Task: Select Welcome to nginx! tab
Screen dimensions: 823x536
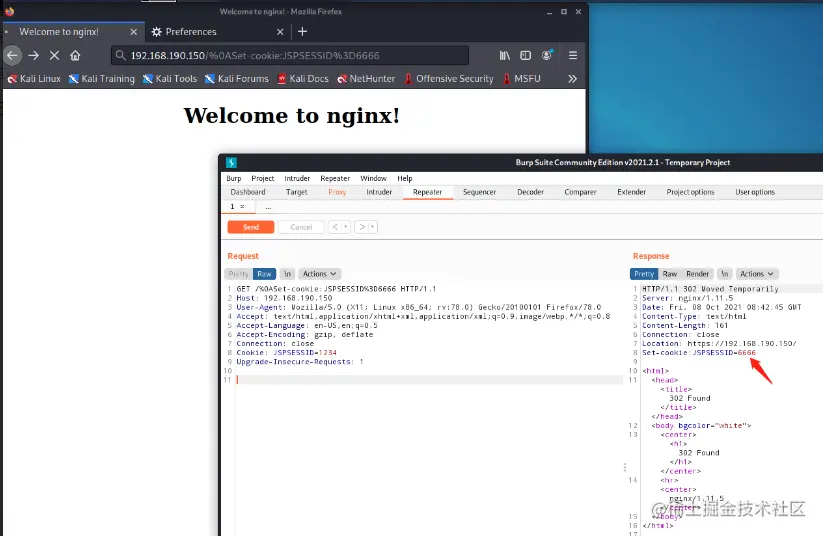Action: [x=73, y=32]
